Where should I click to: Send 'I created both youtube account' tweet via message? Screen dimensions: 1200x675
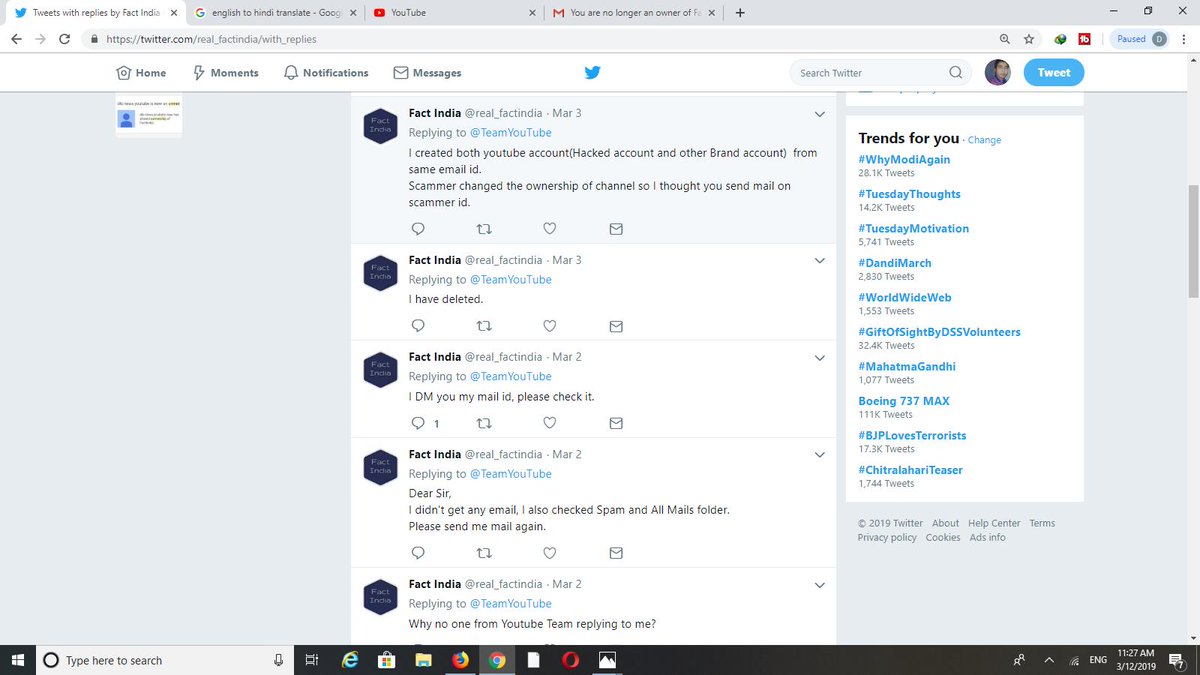(616, 229)
